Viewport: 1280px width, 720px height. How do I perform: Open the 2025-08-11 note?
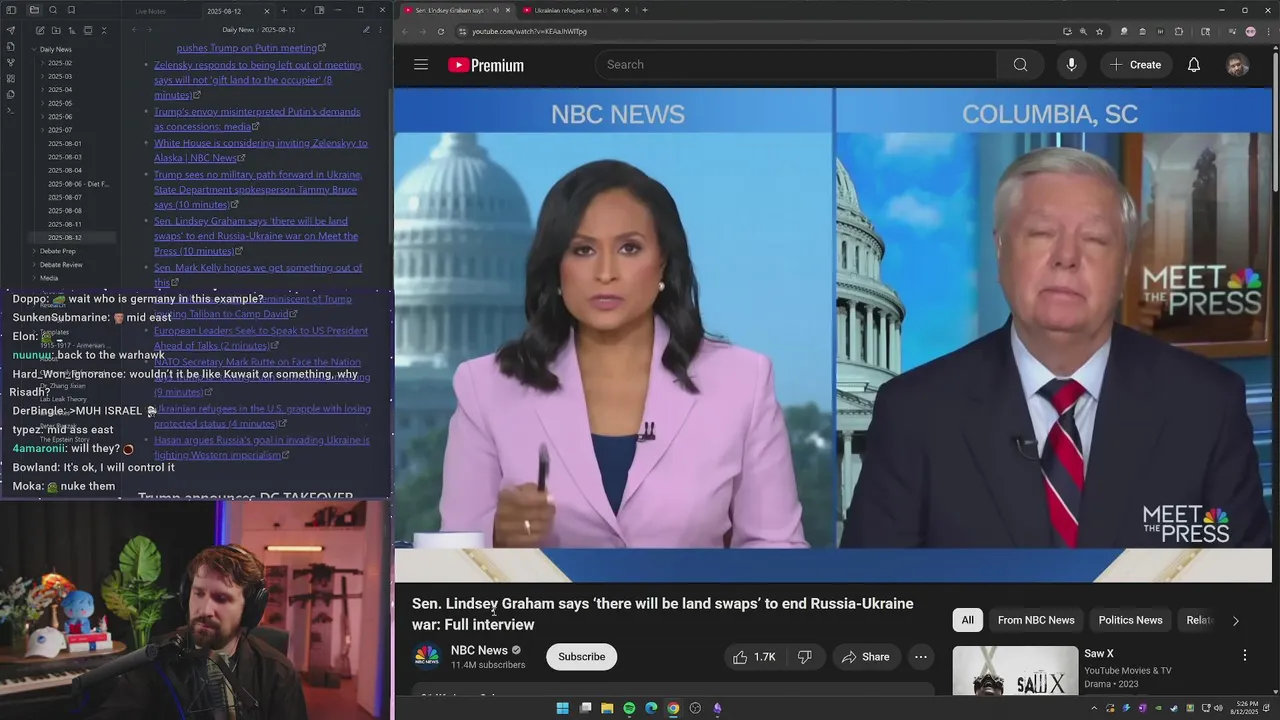click(65, 224)
